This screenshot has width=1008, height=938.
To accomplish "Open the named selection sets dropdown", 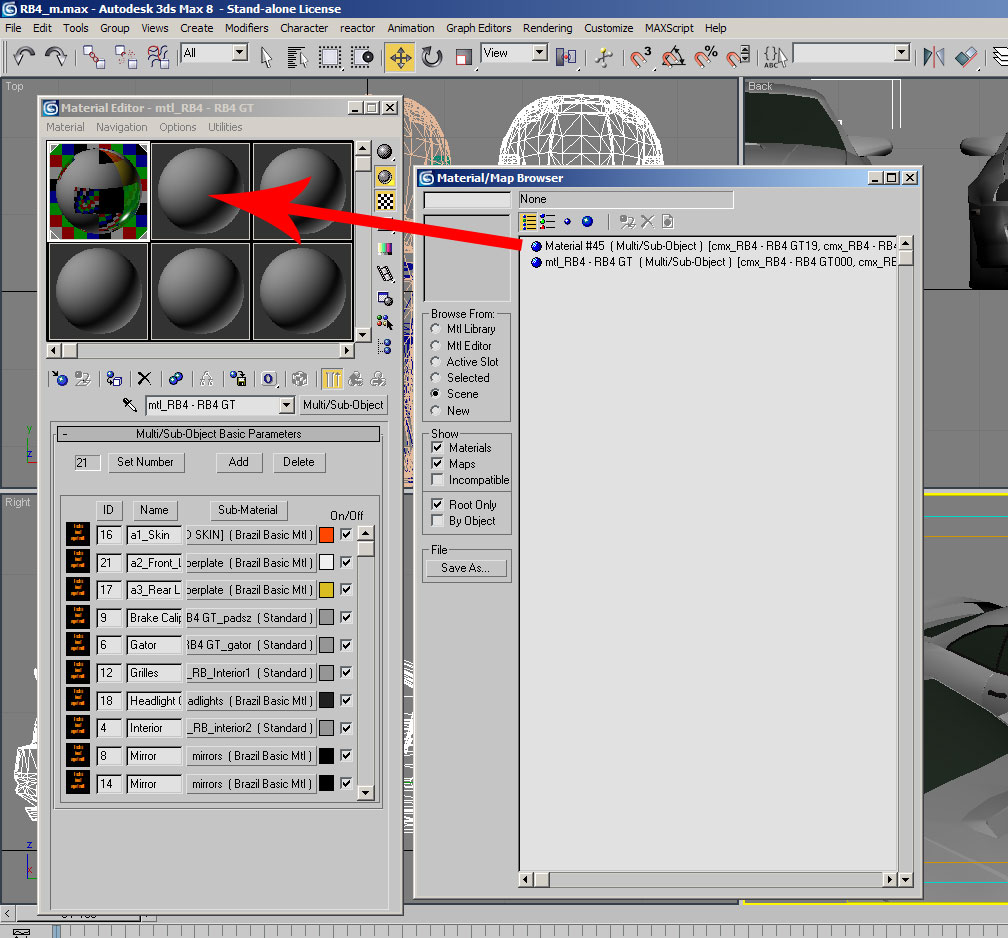I will pos(901,52).
